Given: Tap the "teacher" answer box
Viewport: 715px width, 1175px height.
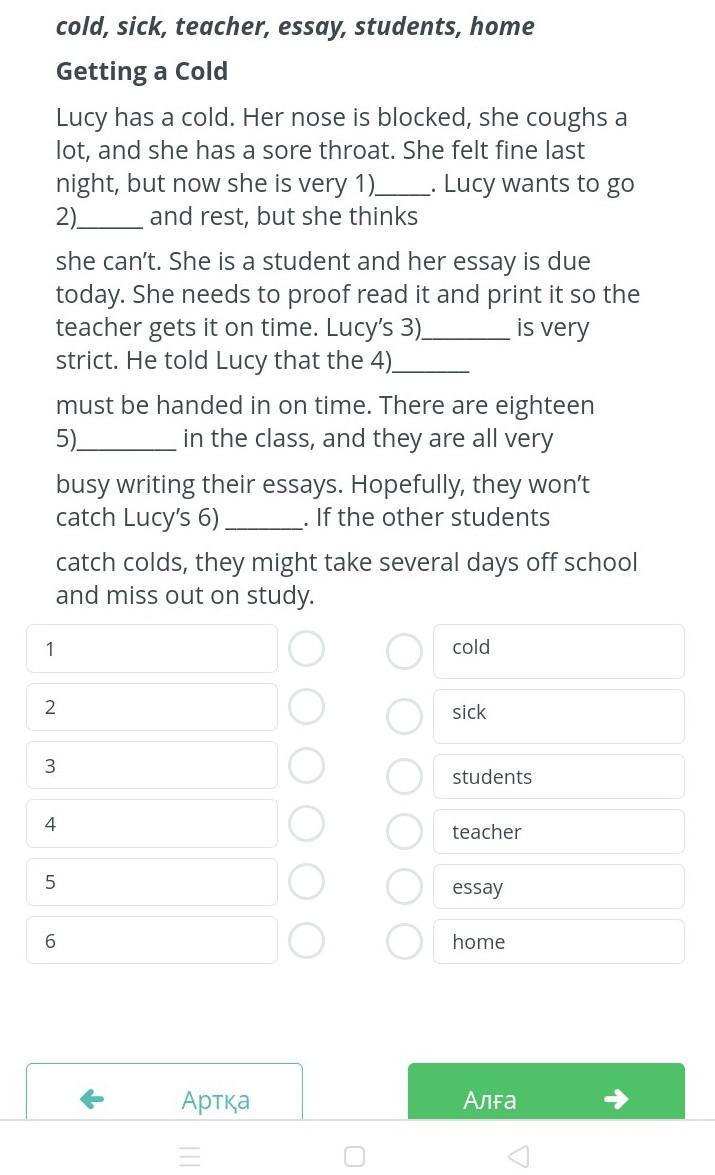Looking at the screenshot, I should click(x=558, y=831).
